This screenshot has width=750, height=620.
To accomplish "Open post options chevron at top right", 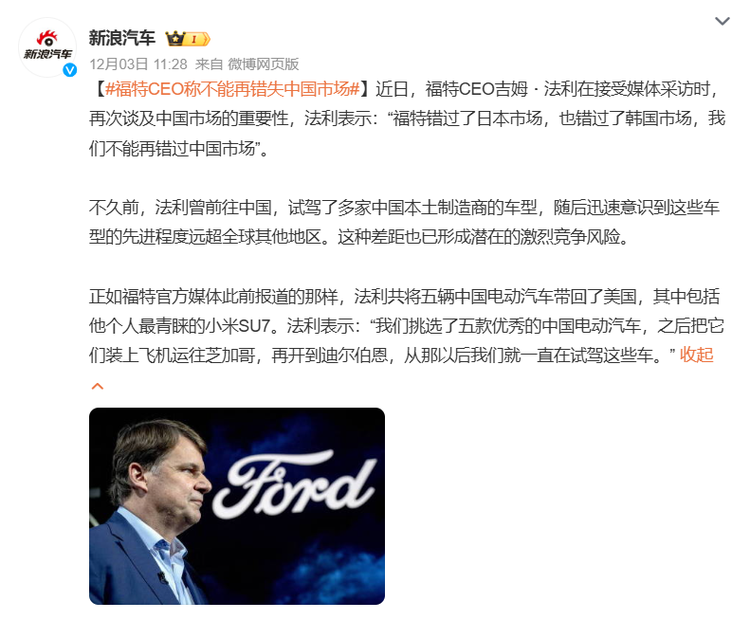I will pos(722,21).
